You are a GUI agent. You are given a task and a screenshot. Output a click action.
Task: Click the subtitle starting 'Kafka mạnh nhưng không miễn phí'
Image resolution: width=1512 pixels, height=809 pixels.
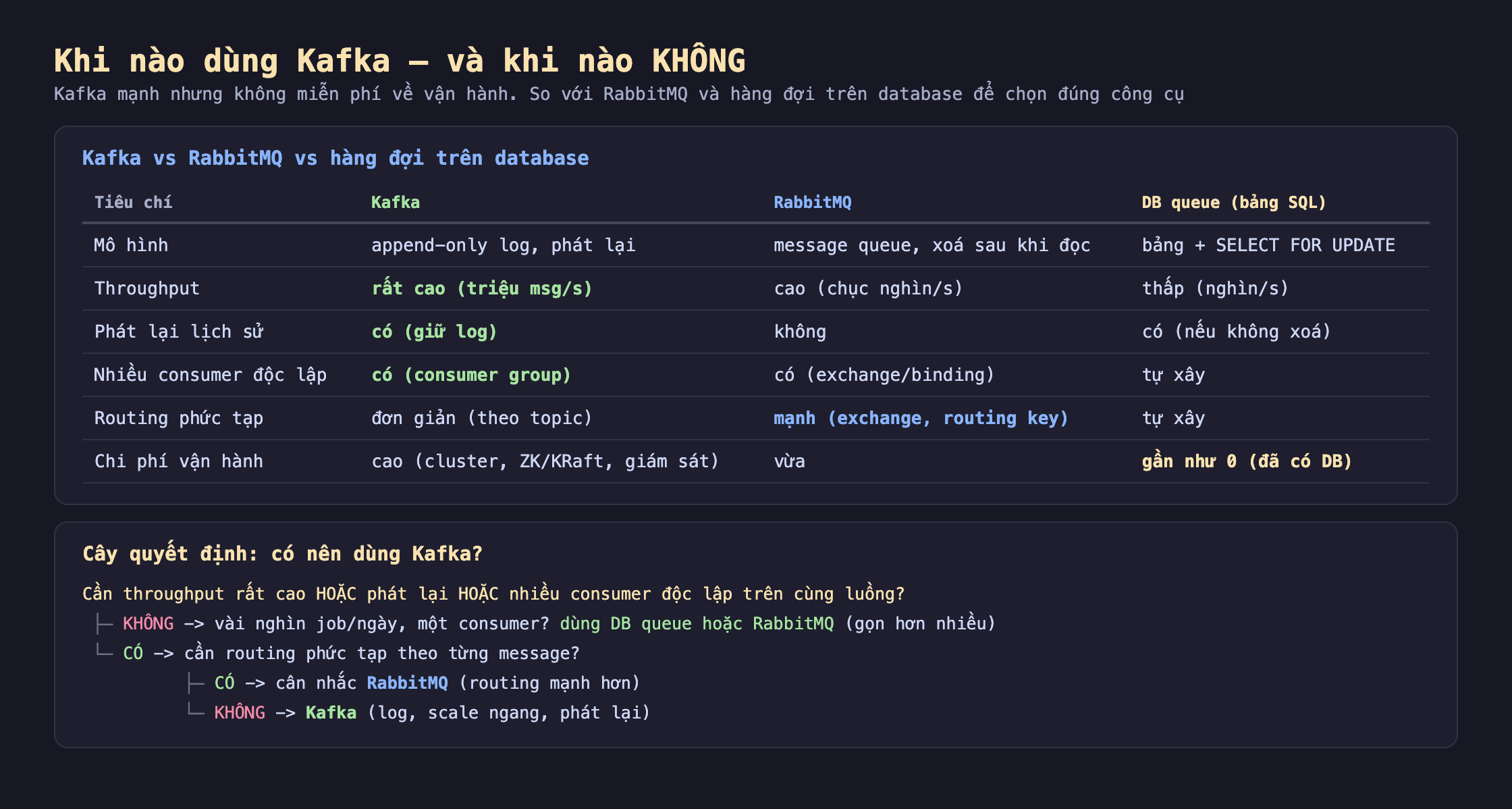pos(619,94)
